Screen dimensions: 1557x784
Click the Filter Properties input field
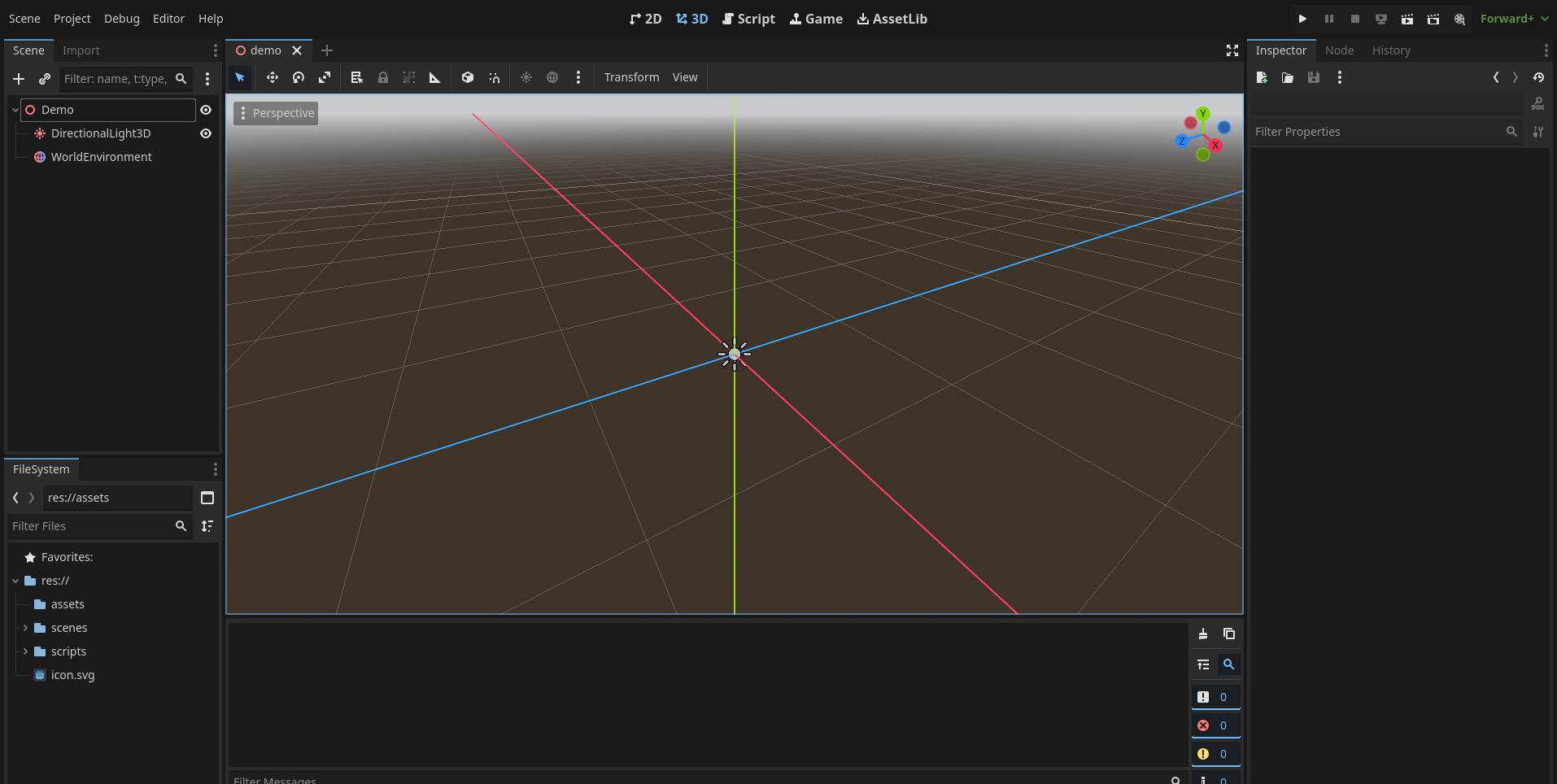pyautogui.click(x=1376, y=132)
